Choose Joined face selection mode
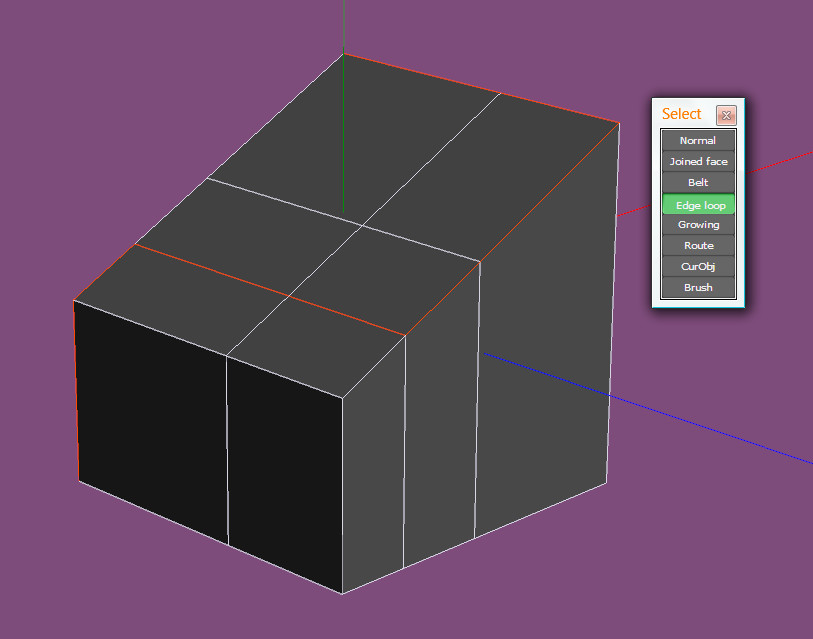Image resolution: width=813 pixels, height=639 pixels. coord(698,161)
